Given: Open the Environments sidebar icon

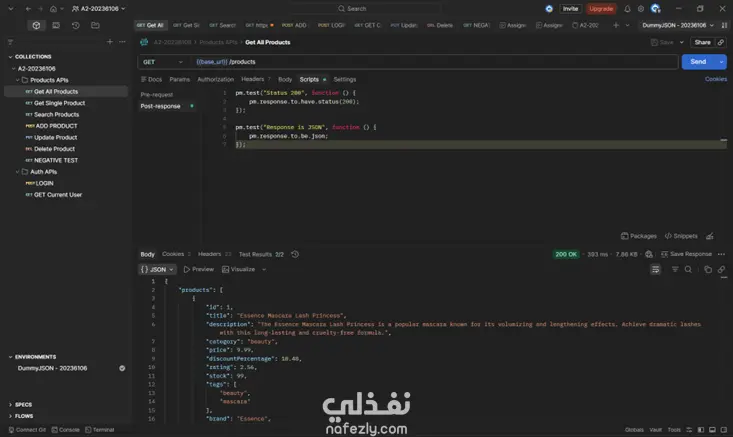Looking at the screenshot, I should (56, 25).
